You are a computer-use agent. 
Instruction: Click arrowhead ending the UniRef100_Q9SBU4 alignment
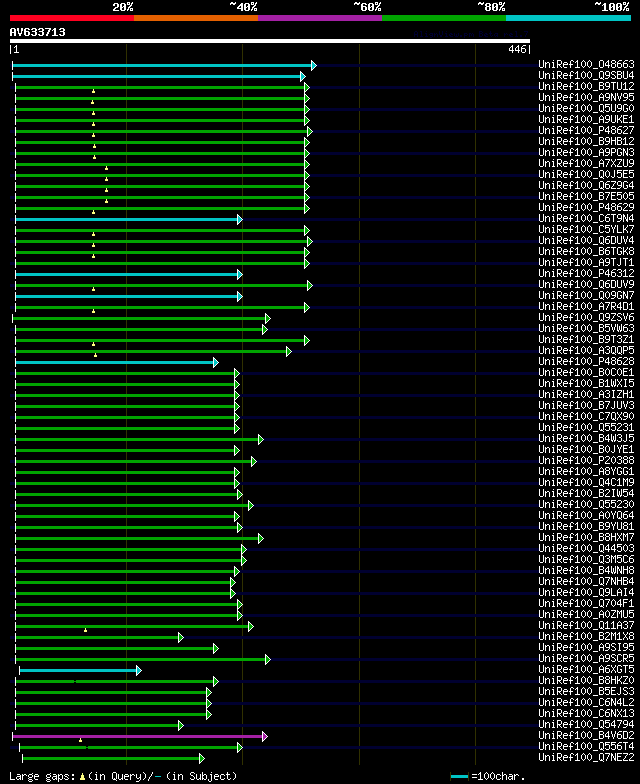point(302,76)
